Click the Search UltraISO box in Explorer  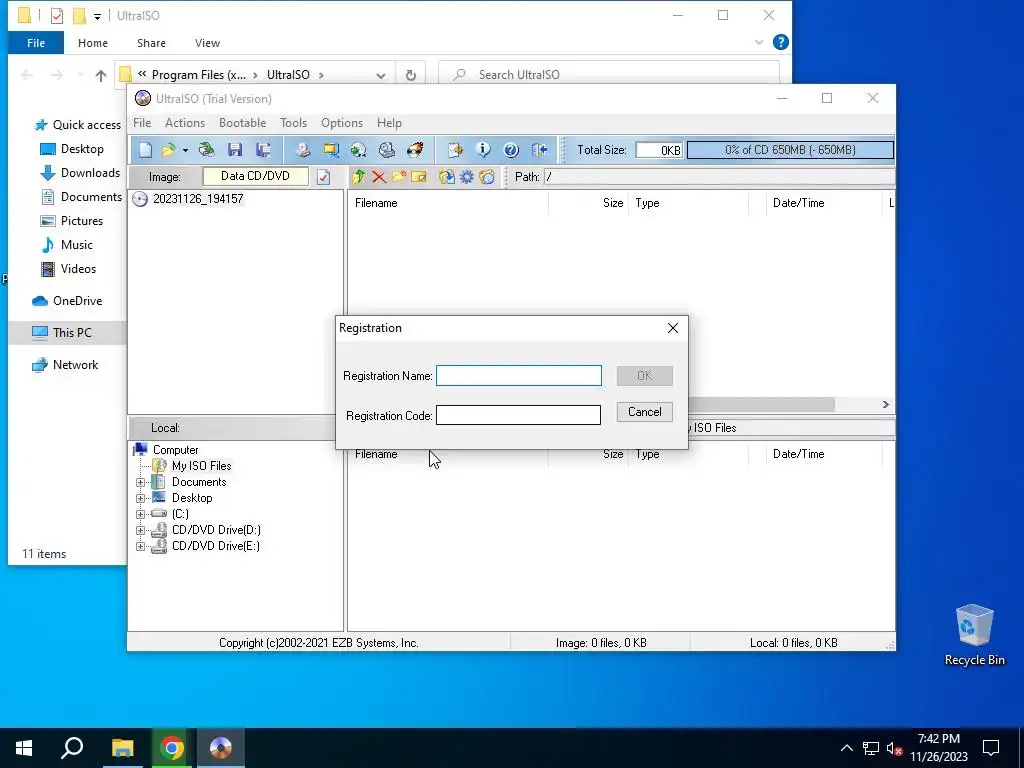pyautogui.click(x=609, y=74)
